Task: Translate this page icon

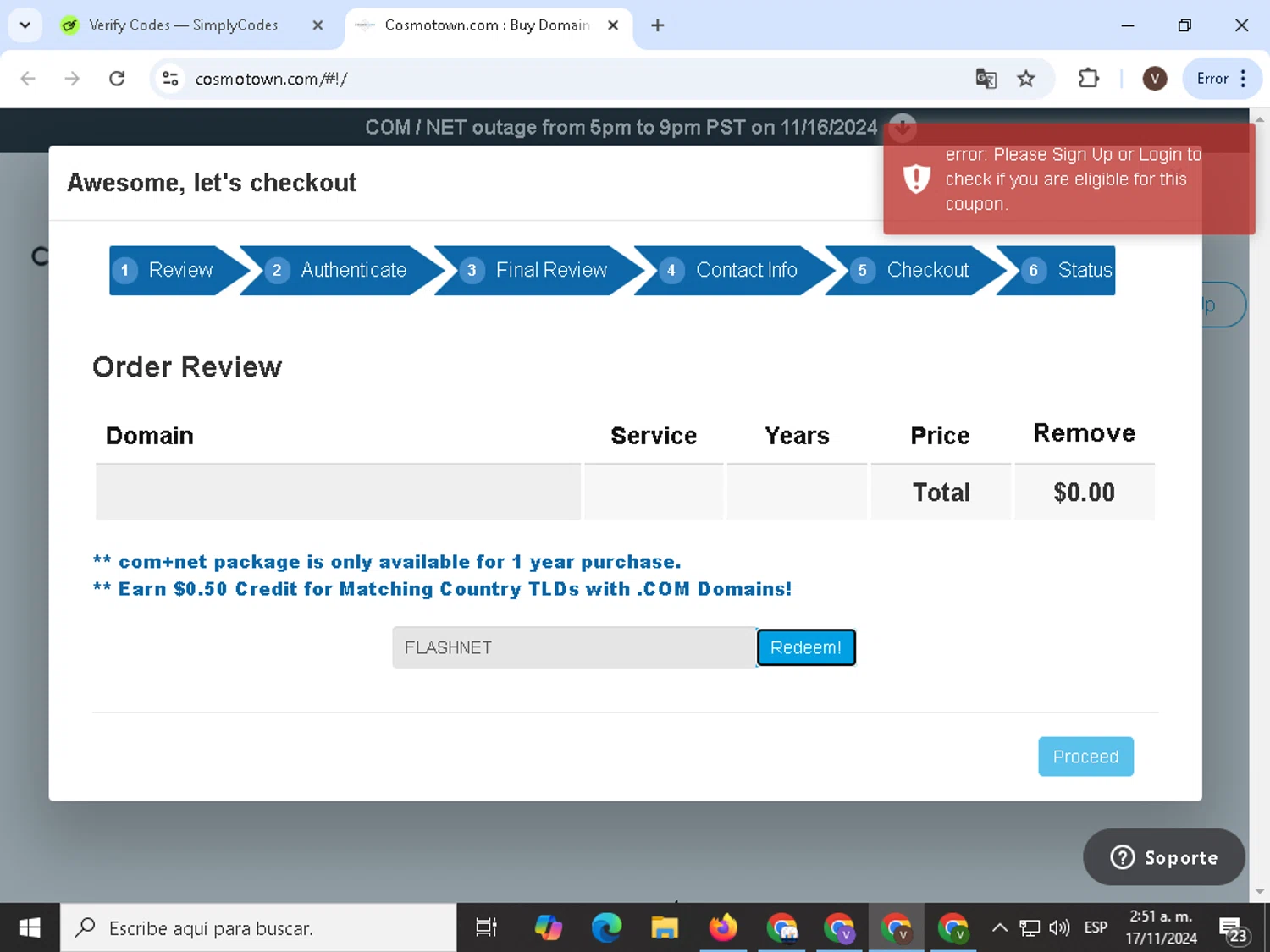Action: (986, 79)
